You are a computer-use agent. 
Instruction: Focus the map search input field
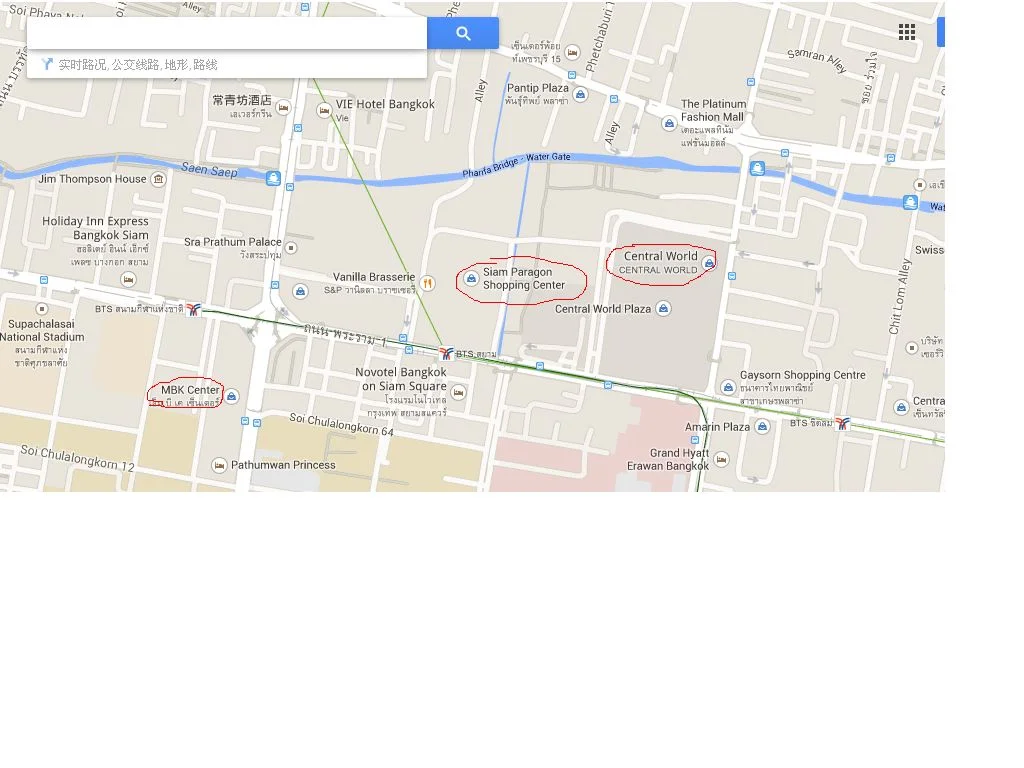(227, 33)
